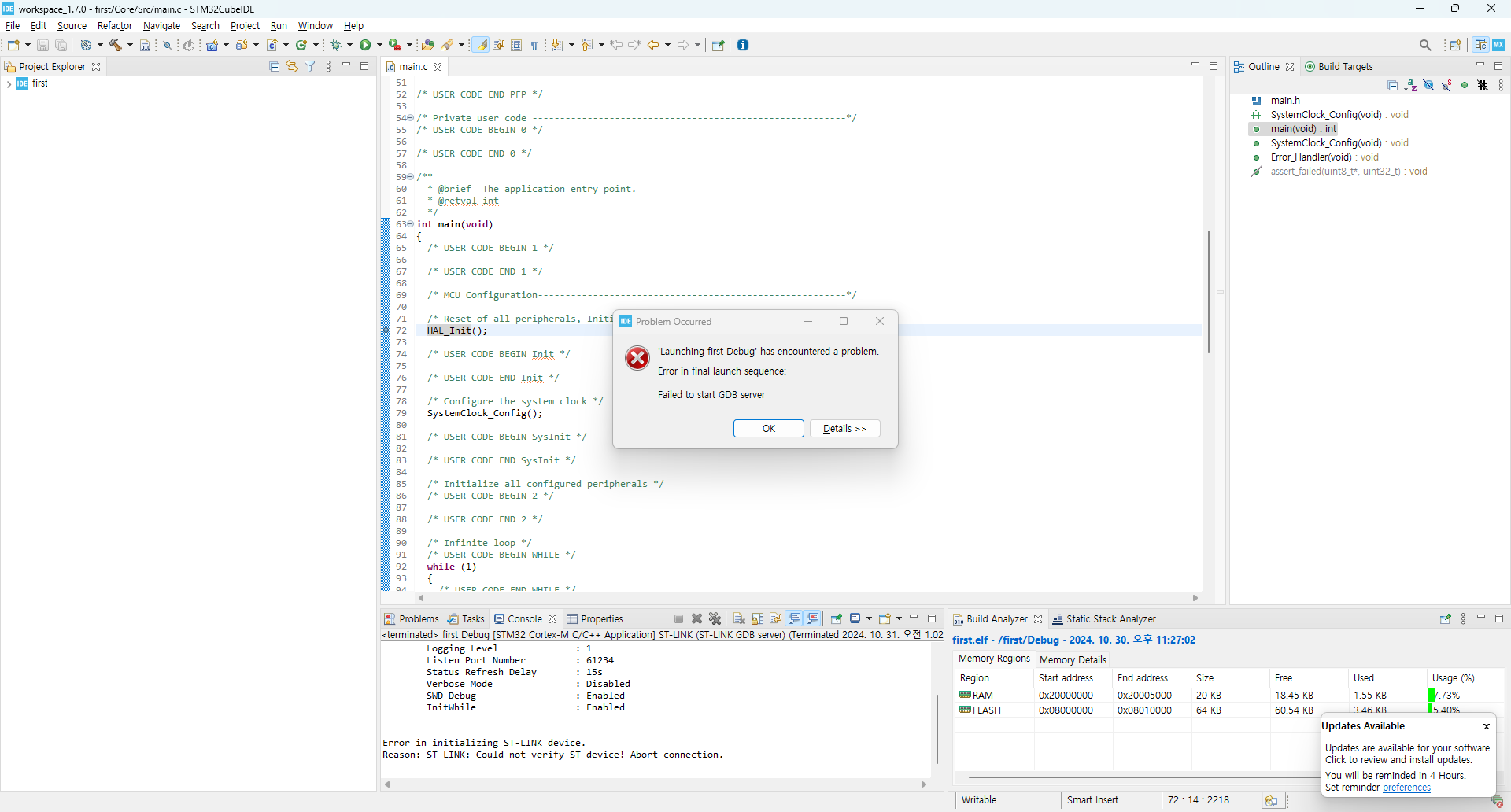The image size is (1511, 812).
Task: Click the red error icon in dialog
Action: coord(637,358)
